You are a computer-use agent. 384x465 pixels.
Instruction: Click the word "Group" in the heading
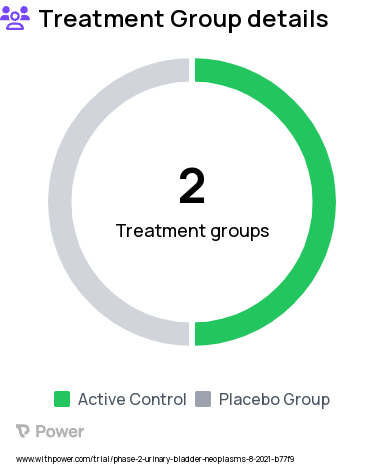pyautogui.click(x=206, y=20)
